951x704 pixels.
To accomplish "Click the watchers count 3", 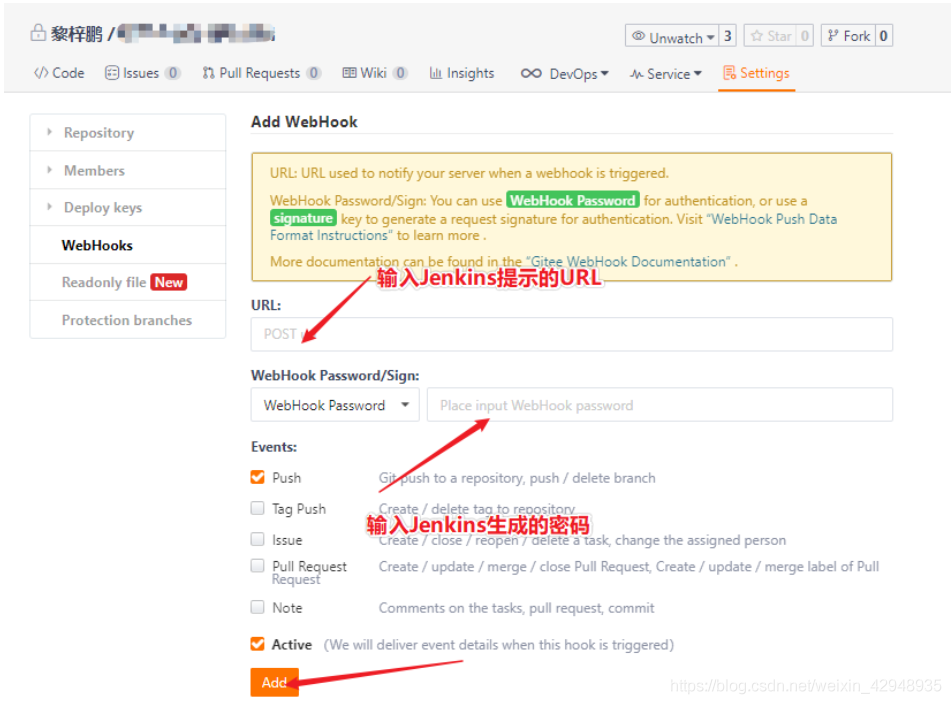I will click(x=727, y=36).
